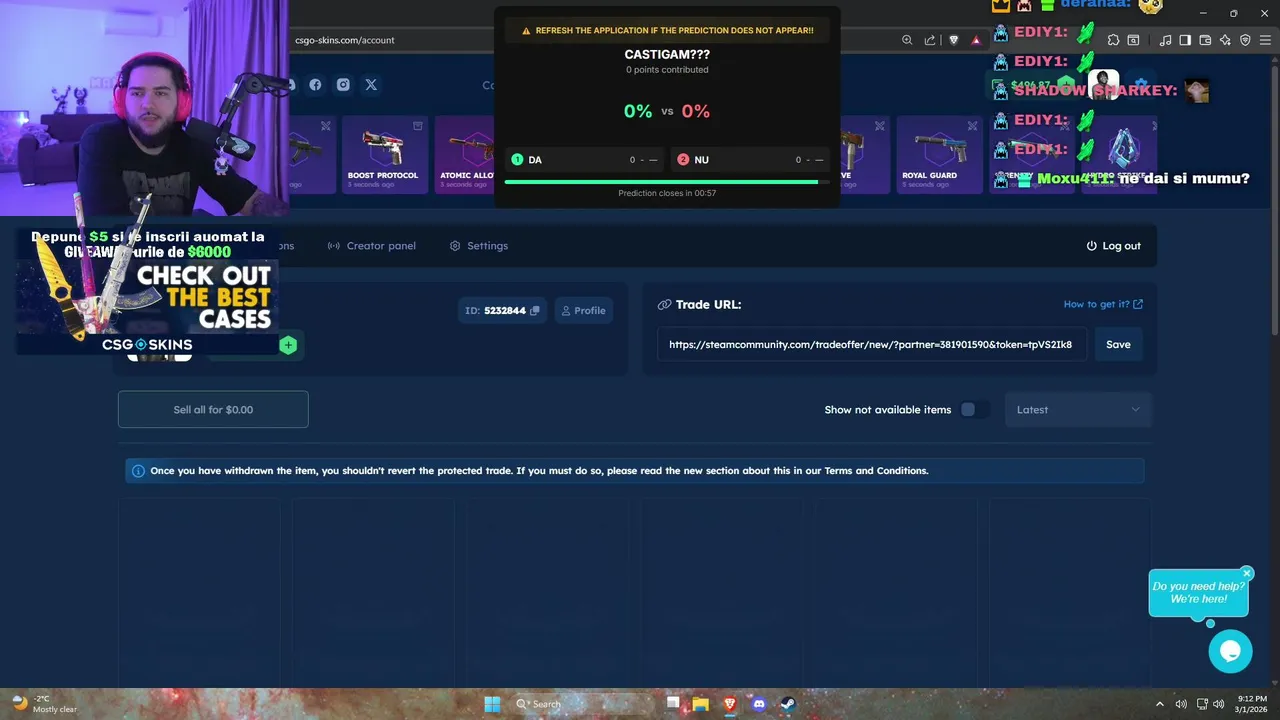This screenshot has width=1280, height=720.
Task: Click the share page icon in address bar
Action: (930, 40)
